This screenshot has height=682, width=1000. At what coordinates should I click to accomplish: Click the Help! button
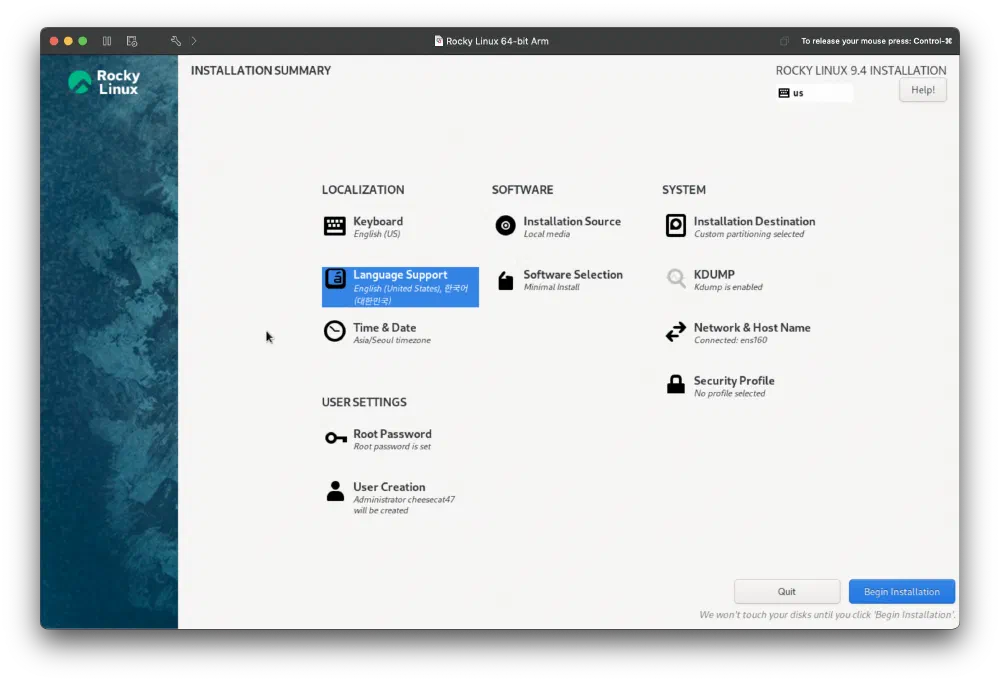[x=921, y=89]
